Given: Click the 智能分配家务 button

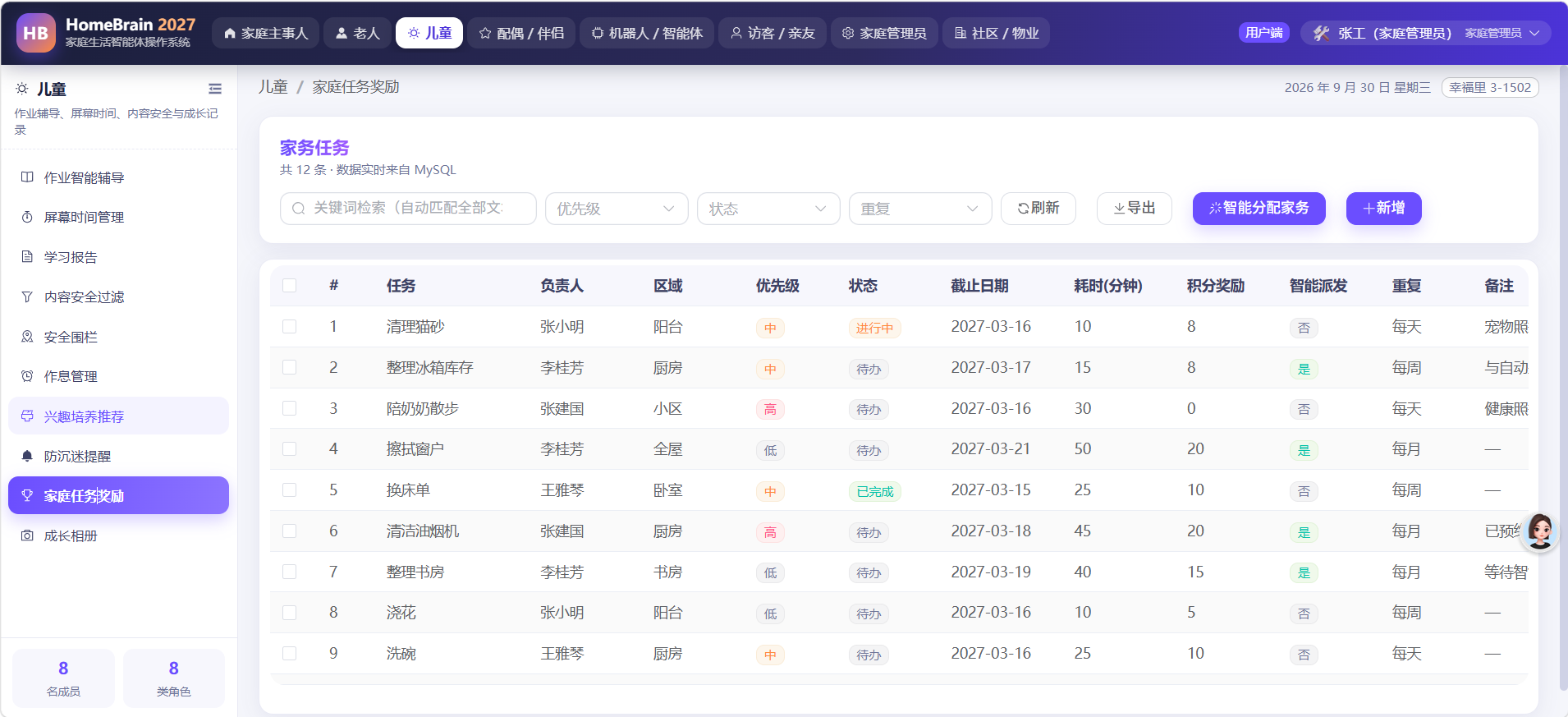Looking at the screenshot, I should tap(1259, 209).
